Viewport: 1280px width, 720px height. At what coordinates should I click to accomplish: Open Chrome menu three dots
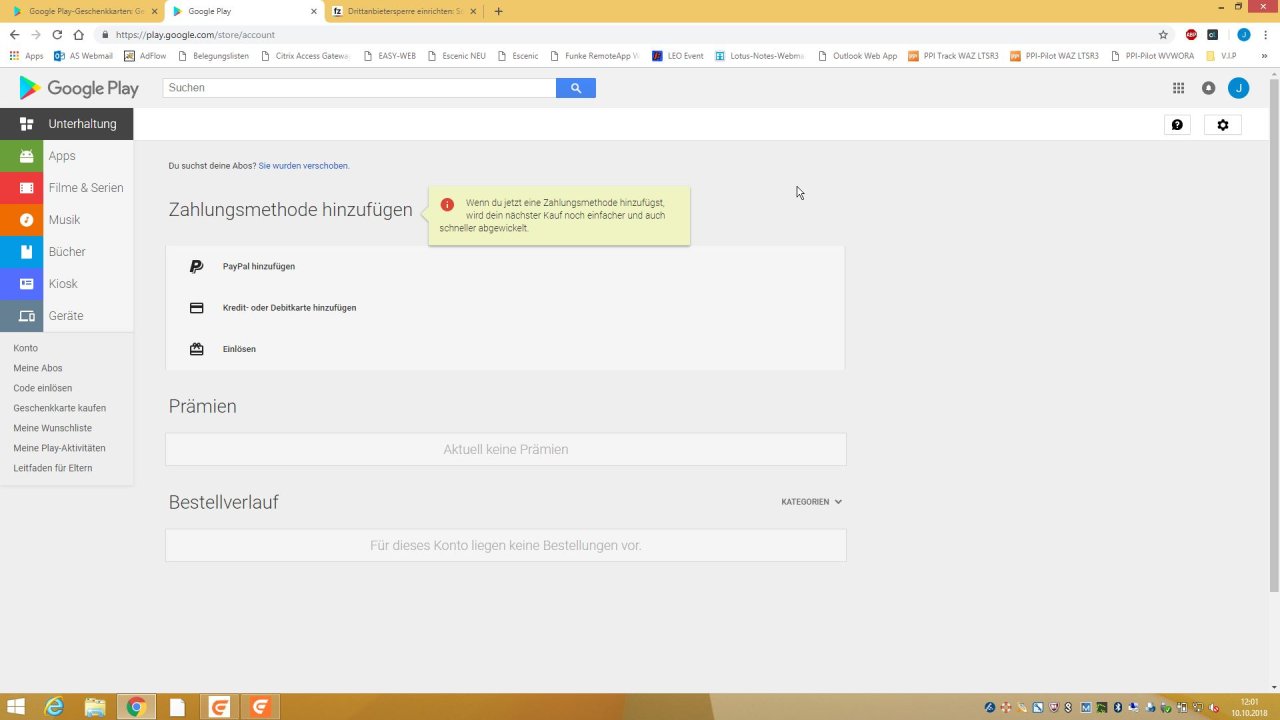tap(1265, 35)
